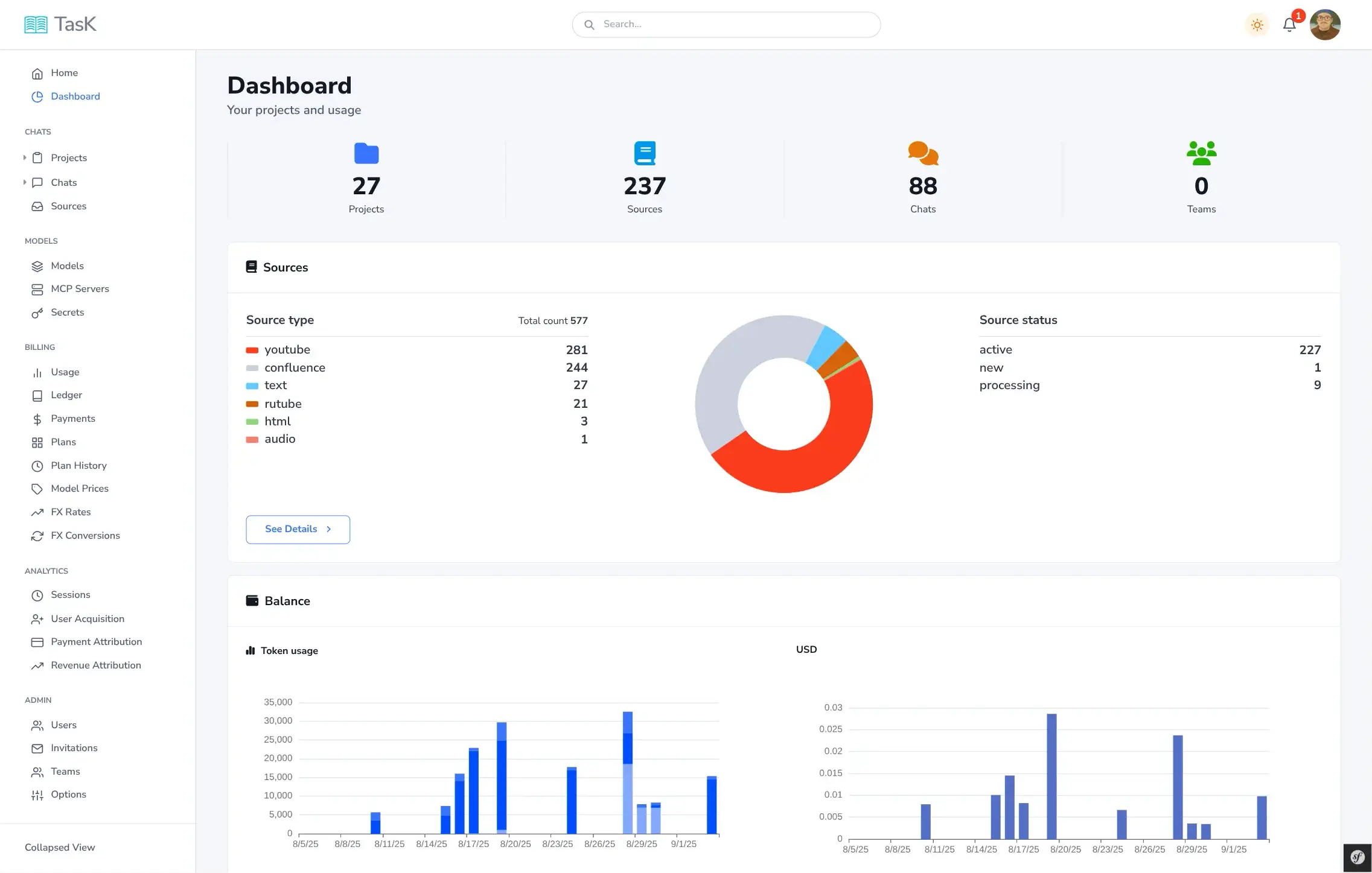The height and width of the screenshot is (873, 1372).
Task: Toggle the Collapsed View sidebar option
Action: (x=60, y=847)
